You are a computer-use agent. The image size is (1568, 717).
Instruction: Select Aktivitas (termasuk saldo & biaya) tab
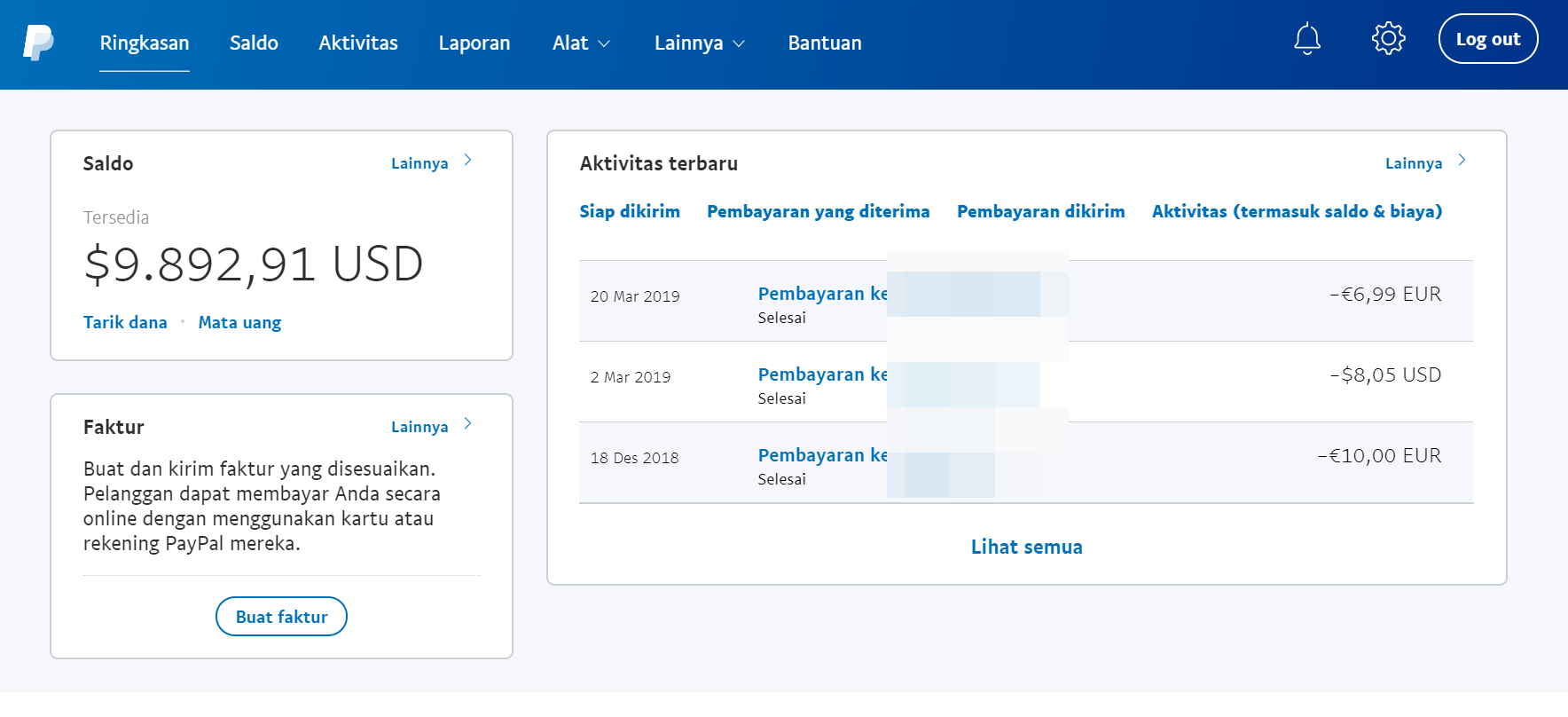(x=1297, y=211)
